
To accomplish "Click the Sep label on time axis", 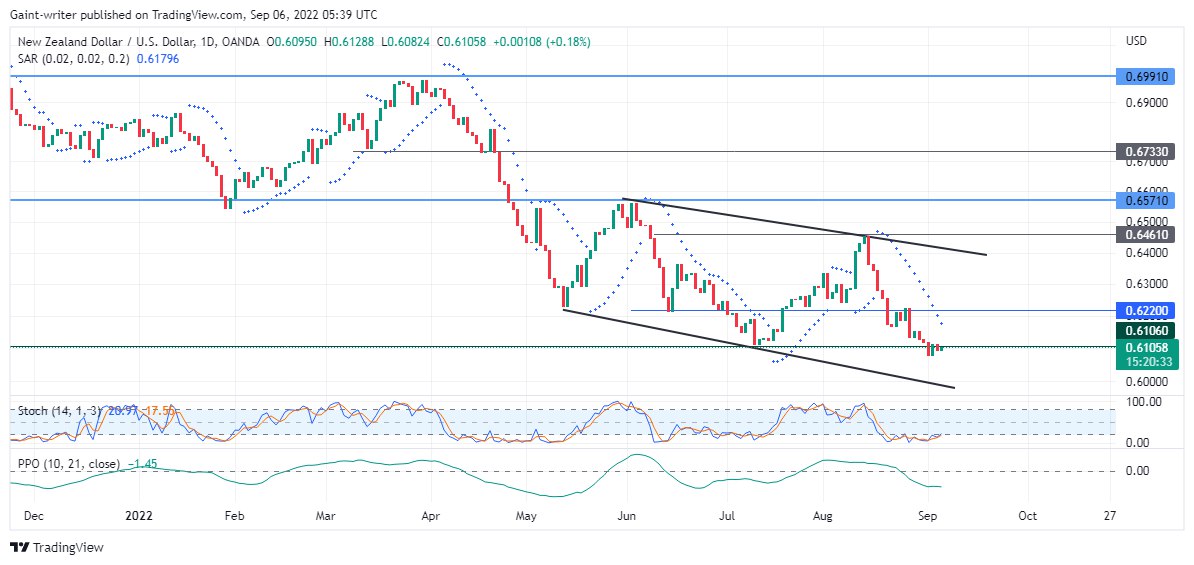I will click(x=928, y=516).
